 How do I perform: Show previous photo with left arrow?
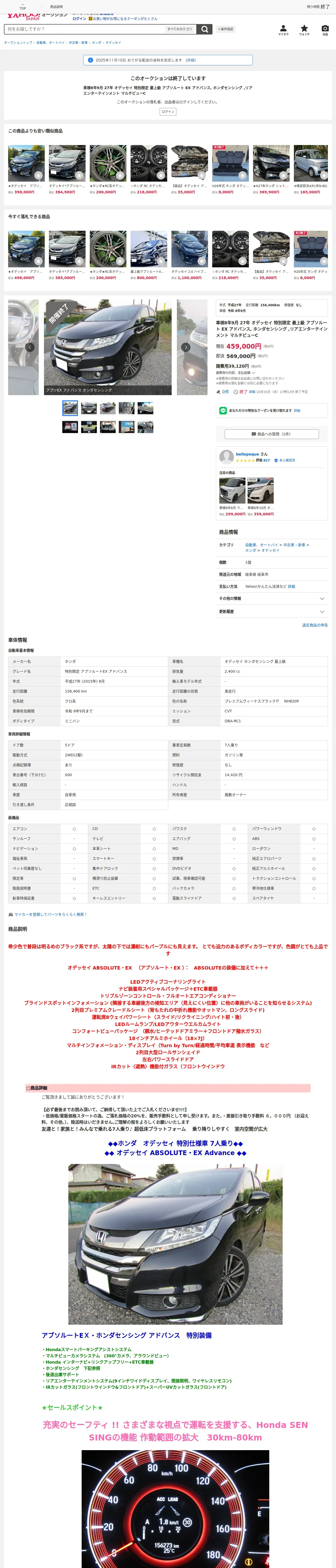click(x=30, y=347)
